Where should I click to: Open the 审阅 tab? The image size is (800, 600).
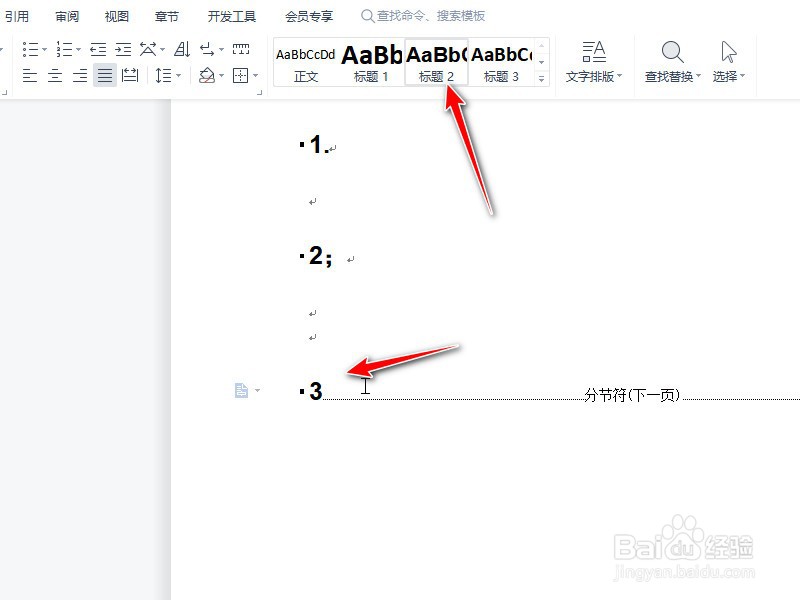click(x=67, y=16)
